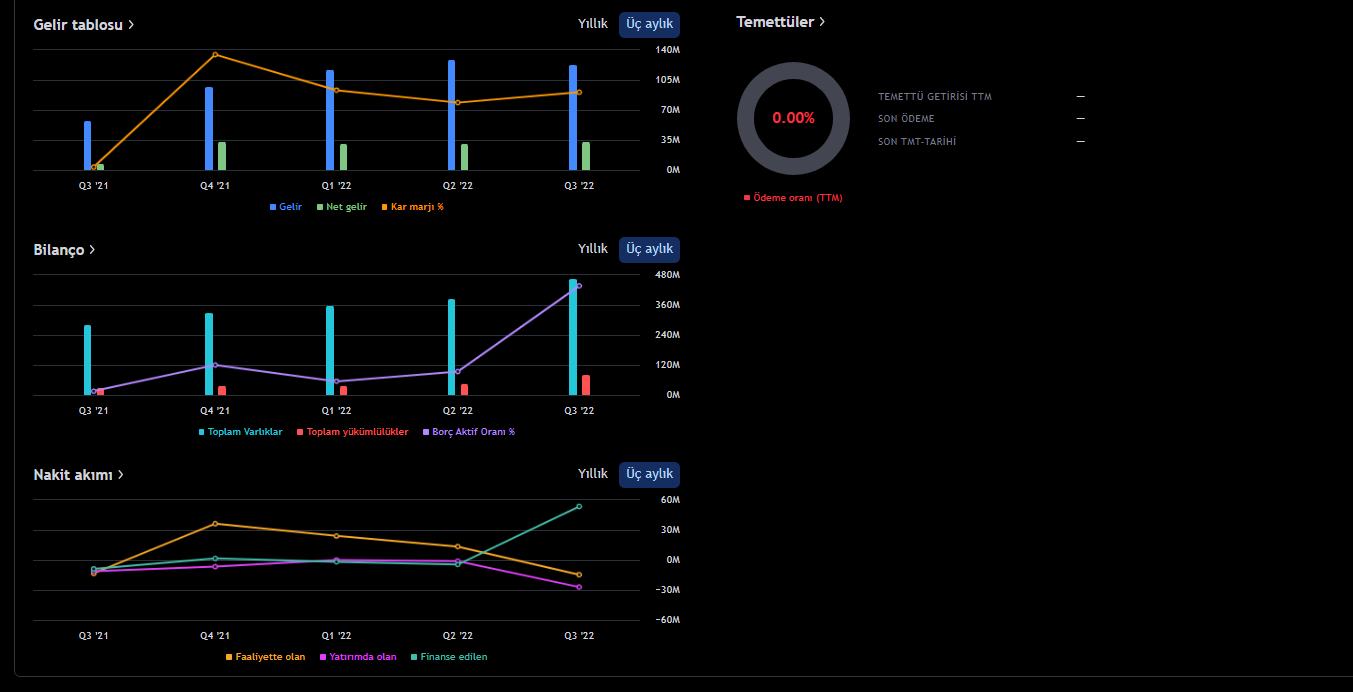
Task: Toggle the Toplam yükümlülükler legend item
Action: click(x=352, y=432)
